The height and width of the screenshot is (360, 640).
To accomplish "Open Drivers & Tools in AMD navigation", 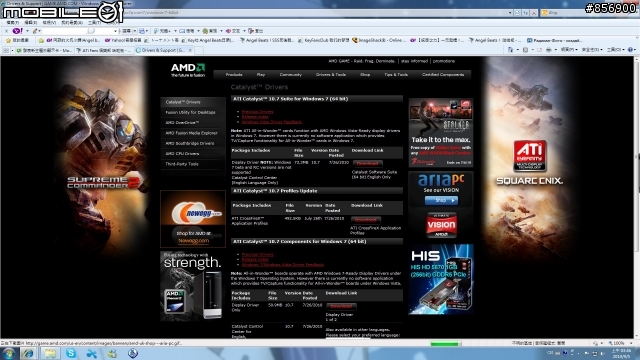I will [331, 75].
